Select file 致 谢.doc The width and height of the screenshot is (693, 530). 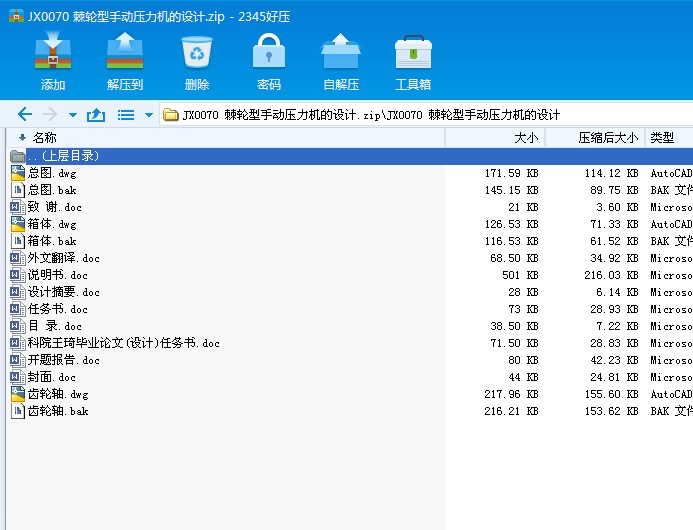(55, 207)
